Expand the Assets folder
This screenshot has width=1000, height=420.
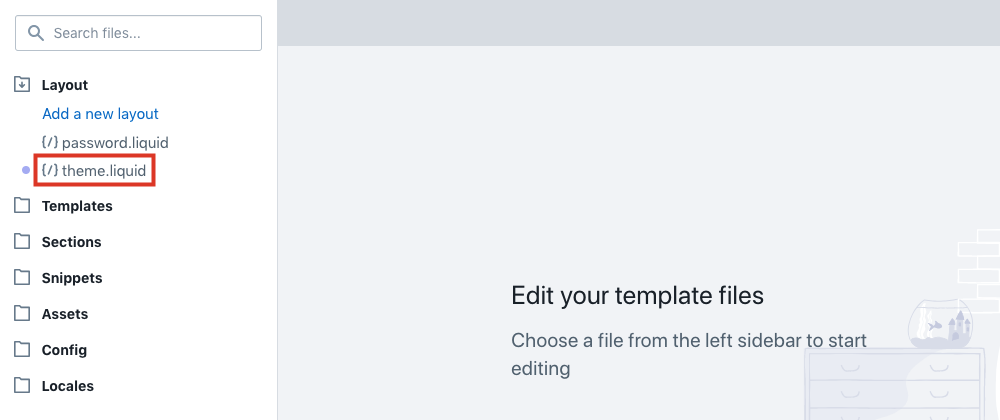pos(65,314)
